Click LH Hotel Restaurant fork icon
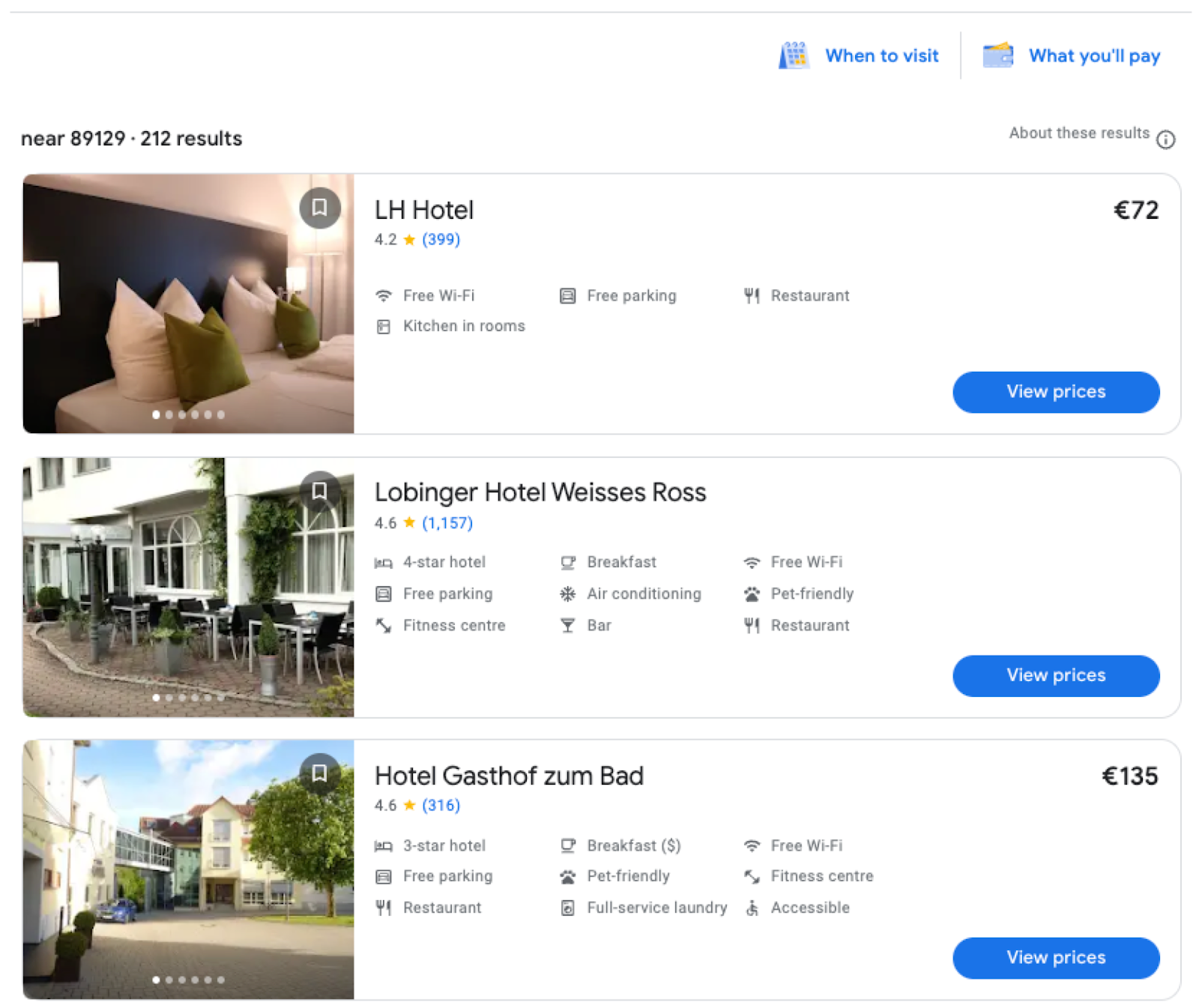The width and height of the screenshot is (1199, 1008). 752,296
